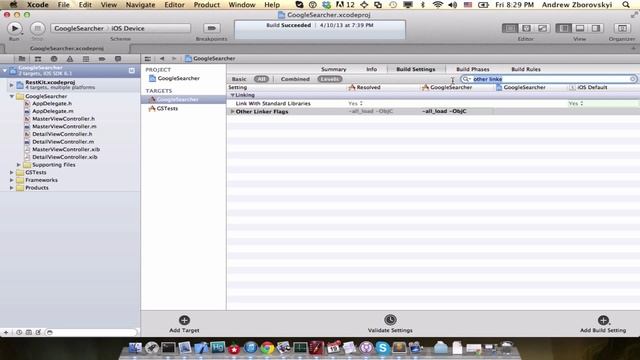Expand the Products group
Image resolution: width=640 pixels, height=360 pixels.
pyautogui.click(x=12, y=188)
